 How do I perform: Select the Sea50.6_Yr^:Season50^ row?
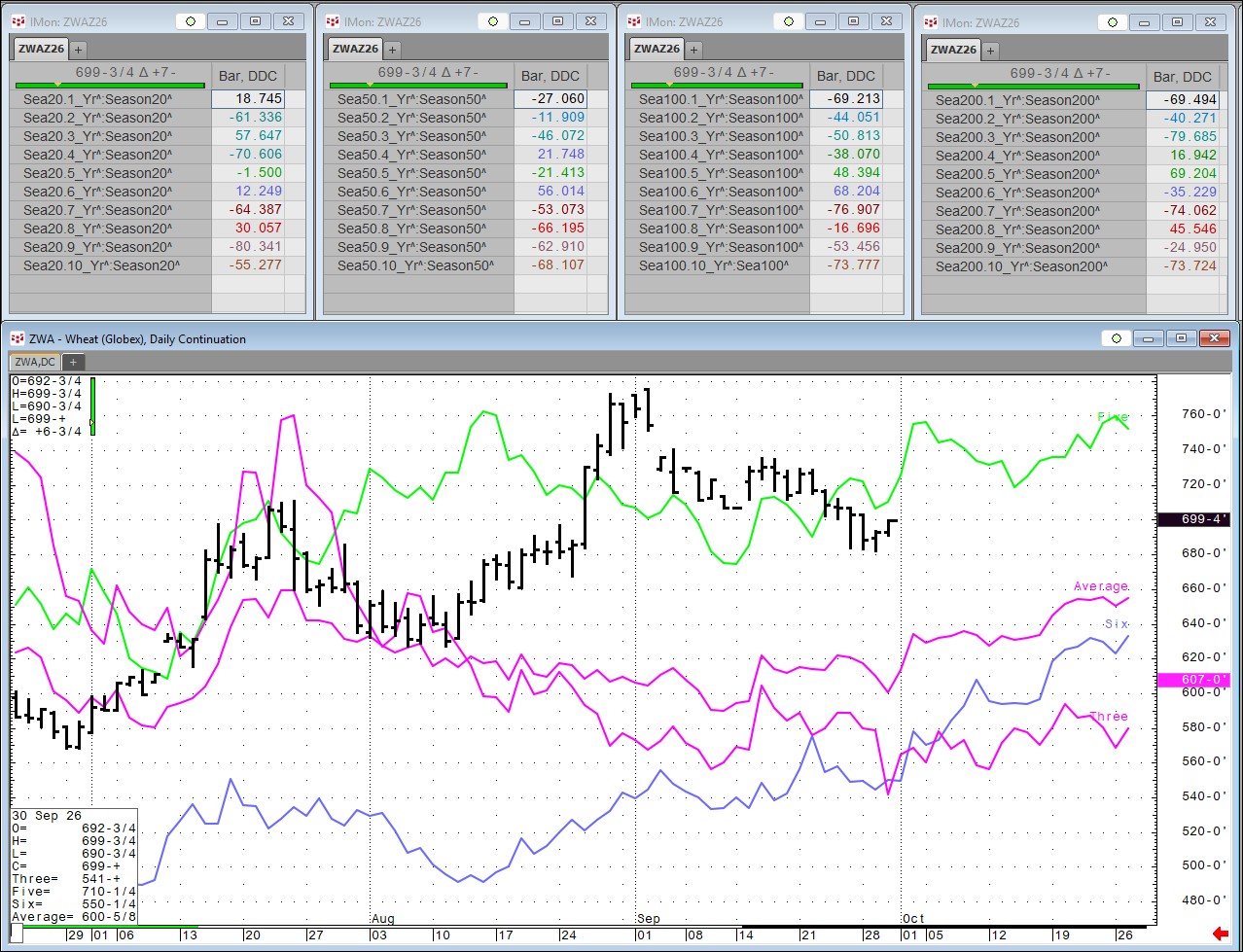tap(419, 192)
